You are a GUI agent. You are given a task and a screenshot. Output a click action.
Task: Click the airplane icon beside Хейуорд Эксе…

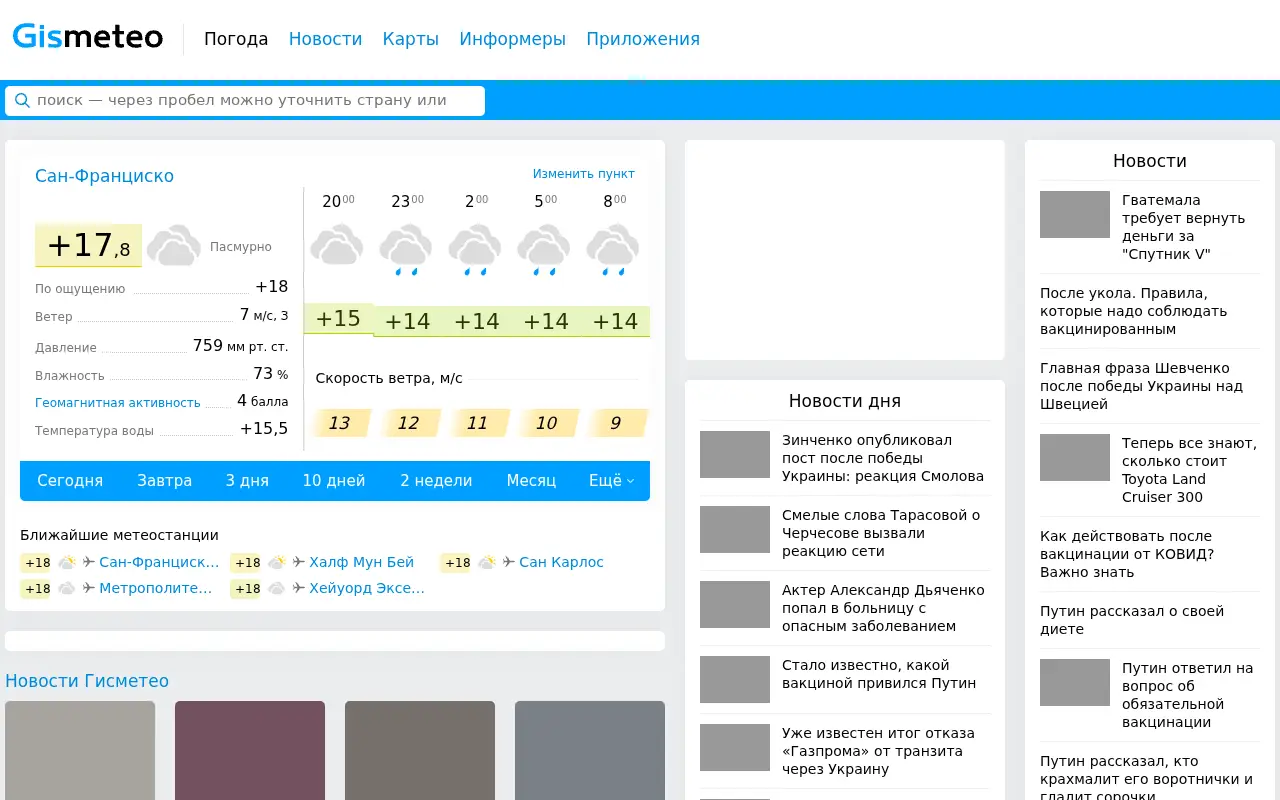tap(298, 588)
